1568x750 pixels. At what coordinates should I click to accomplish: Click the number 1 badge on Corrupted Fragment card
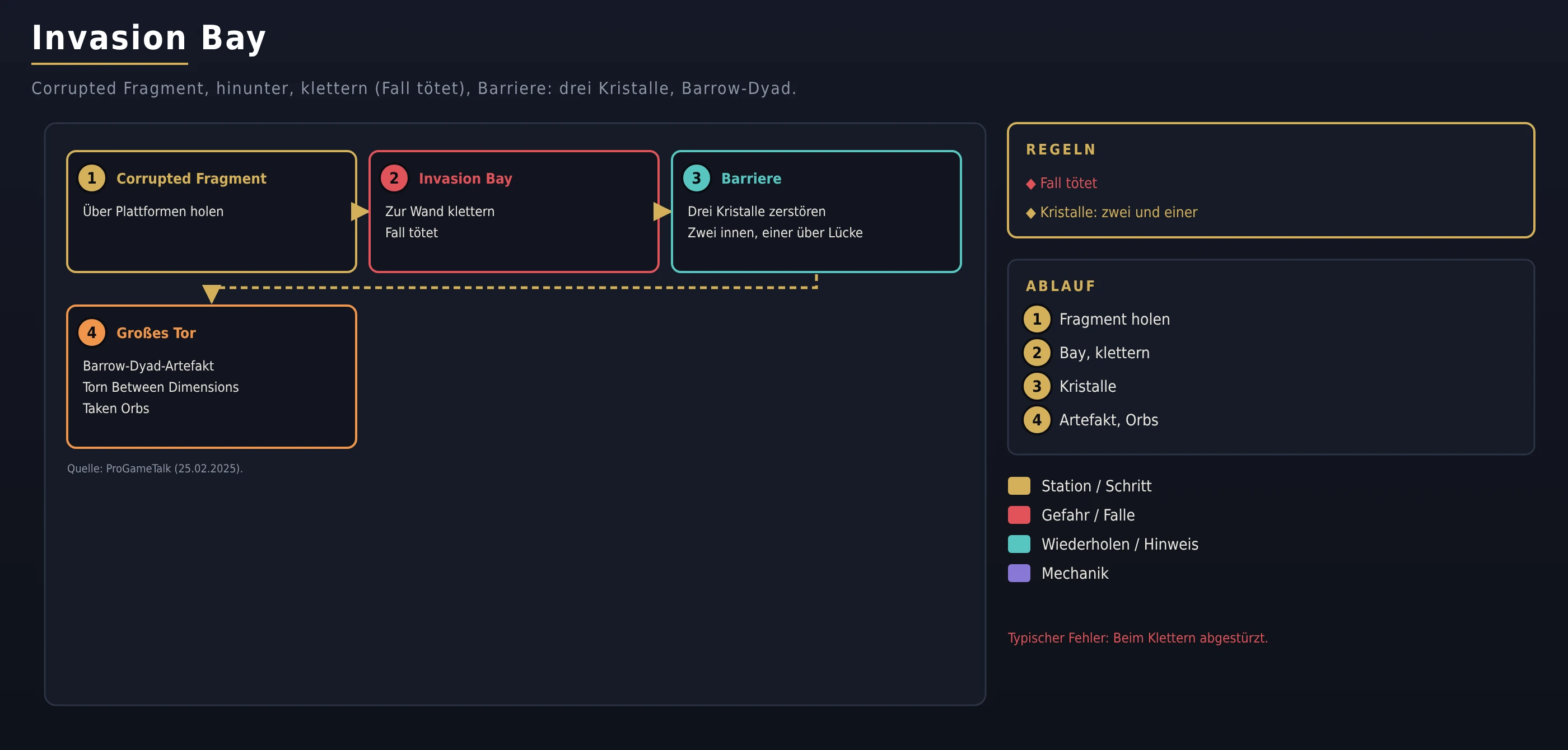tap(92, 178)
